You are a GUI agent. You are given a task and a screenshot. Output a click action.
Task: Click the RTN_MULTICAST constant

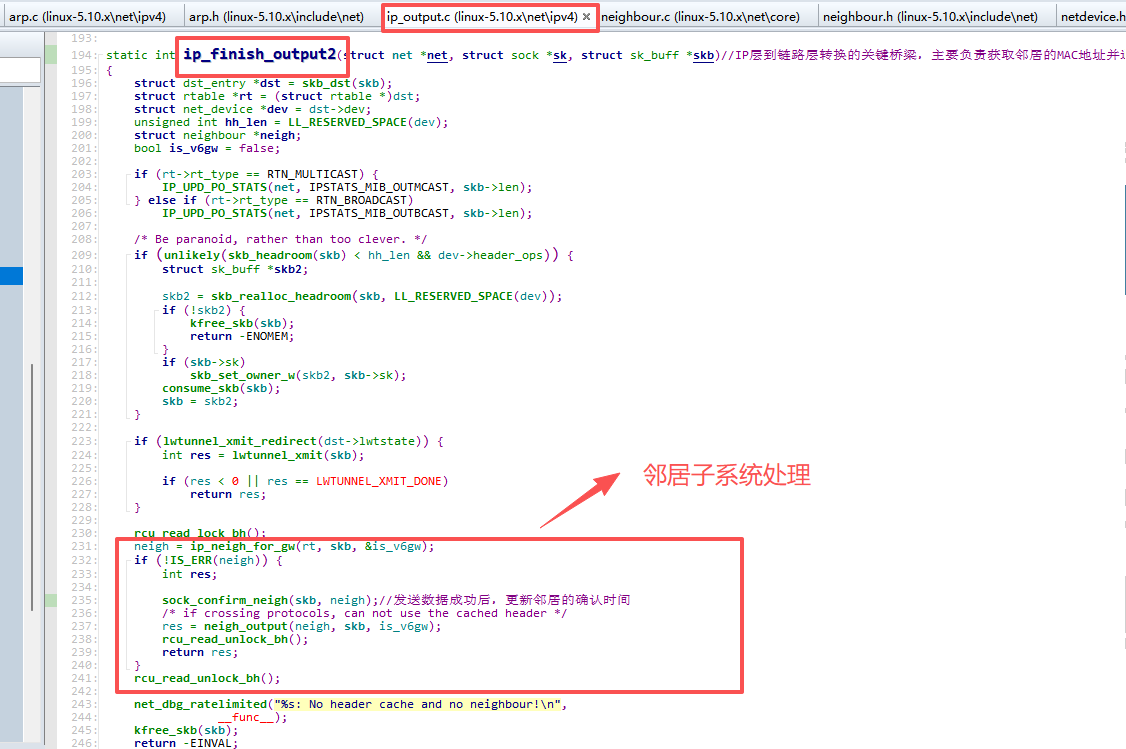click(315, 174)
